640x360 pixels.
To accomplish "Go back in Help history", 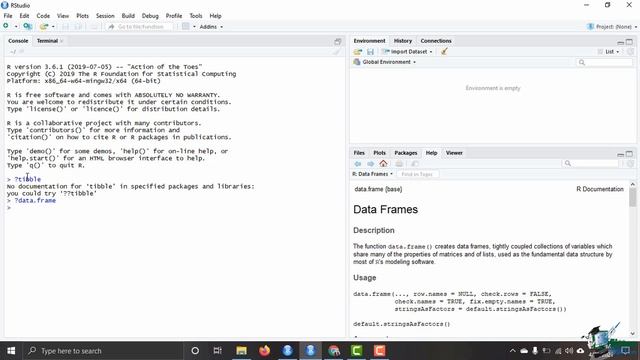I will coord(358,164).
